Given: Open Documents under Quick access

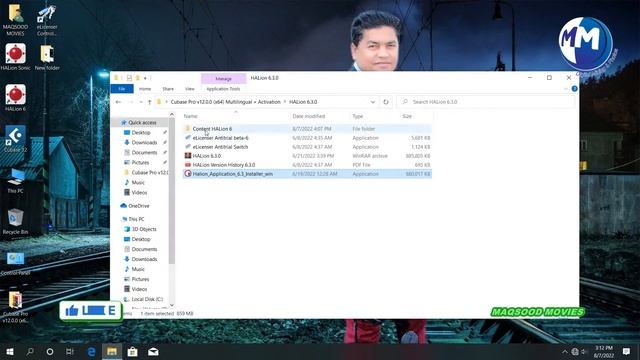Looking at the screenshot, I should pyautogui.click(x=144, y=153).
